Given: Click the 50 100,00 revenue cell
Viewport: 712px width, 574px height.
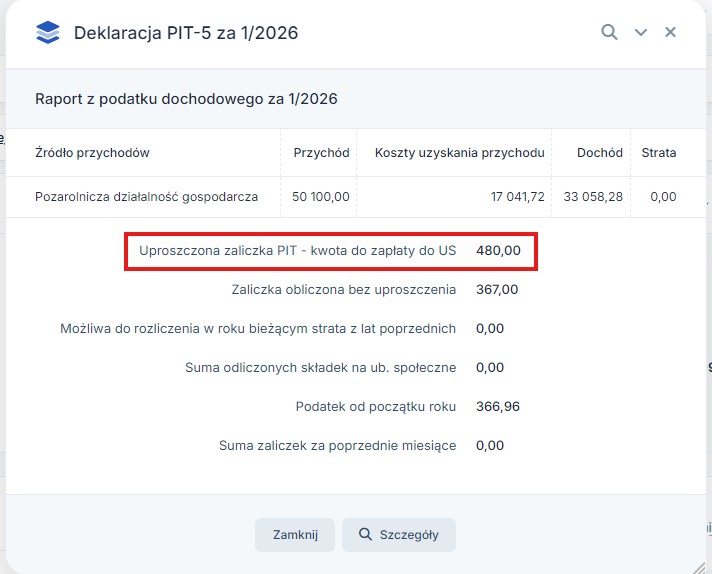Looking at the screenshot, I should tap(321, 197).
